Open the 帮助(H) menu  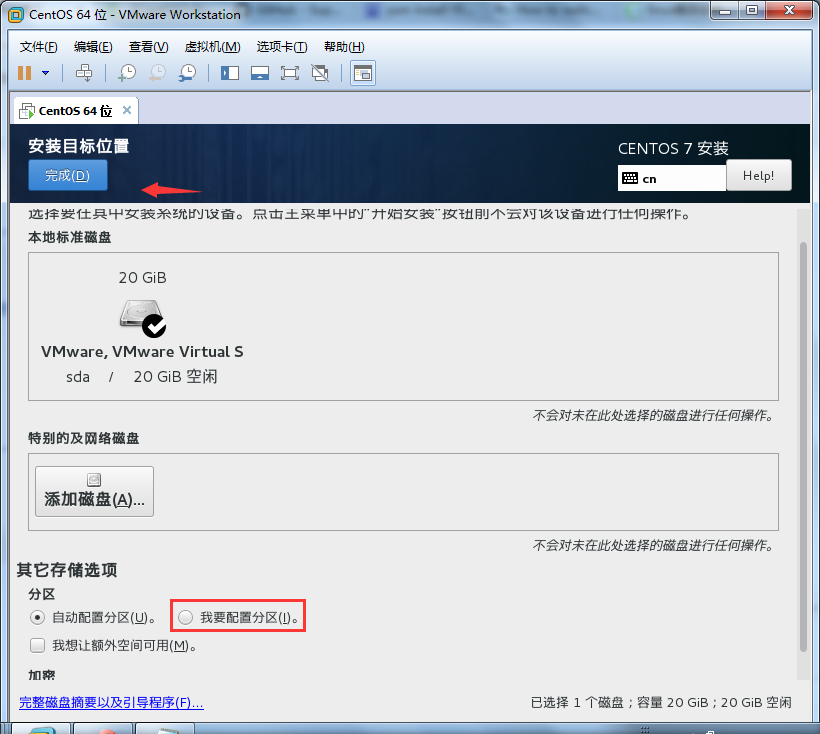pos(344,47)
